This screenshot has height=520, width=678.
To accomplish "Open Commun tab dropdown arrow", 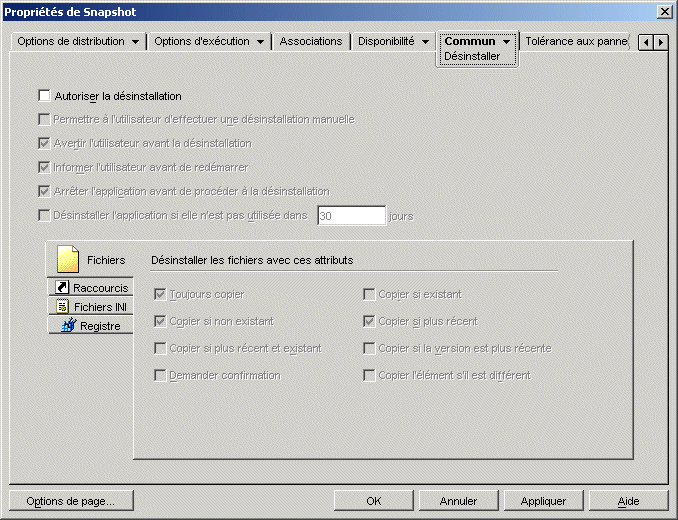I will click(x=506, y=42).
